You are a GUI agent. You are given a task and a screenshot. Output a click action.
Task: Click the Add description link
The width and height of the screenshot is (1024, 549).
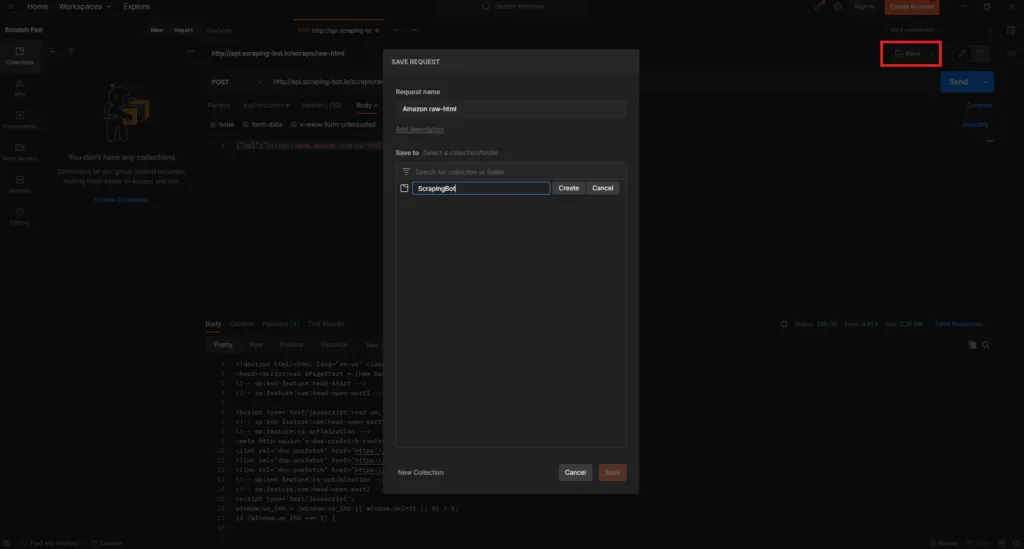(419, 129)
